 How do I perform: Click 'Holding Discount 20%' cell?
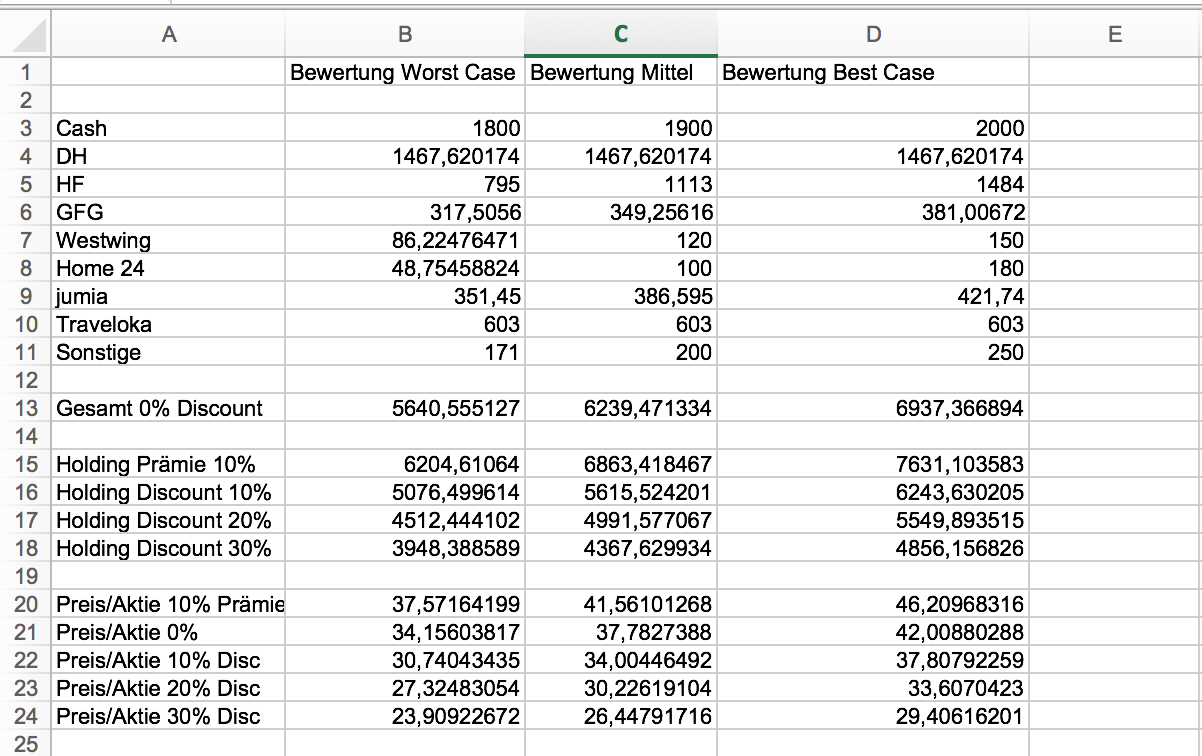168,520
